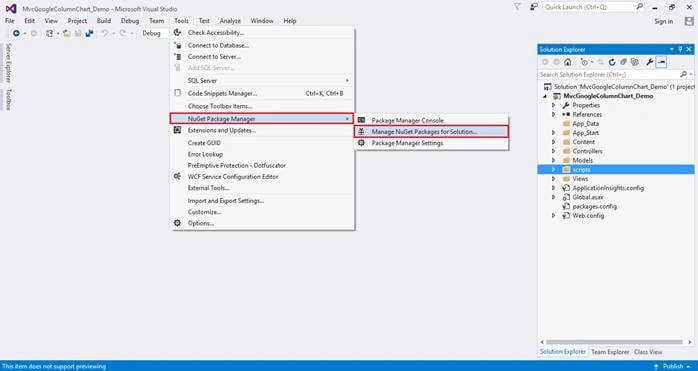698x371 pixels.
Task: Open Package Manager Settings
Action: click(431, 143)
